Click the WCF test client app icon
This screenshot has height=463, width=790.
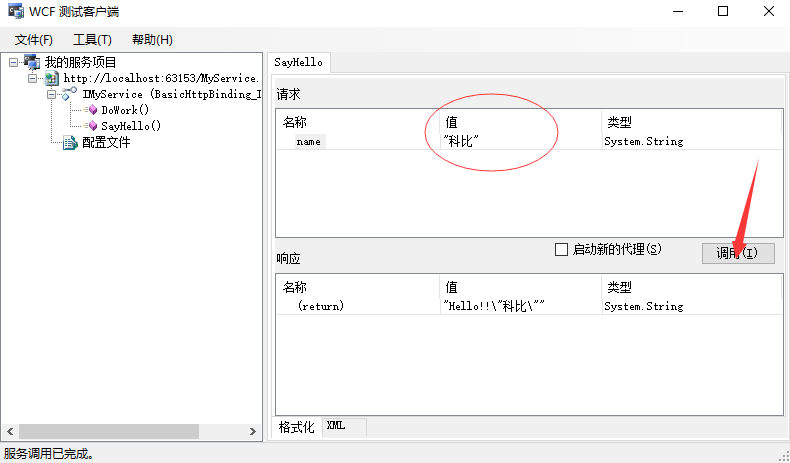[16, 11]
